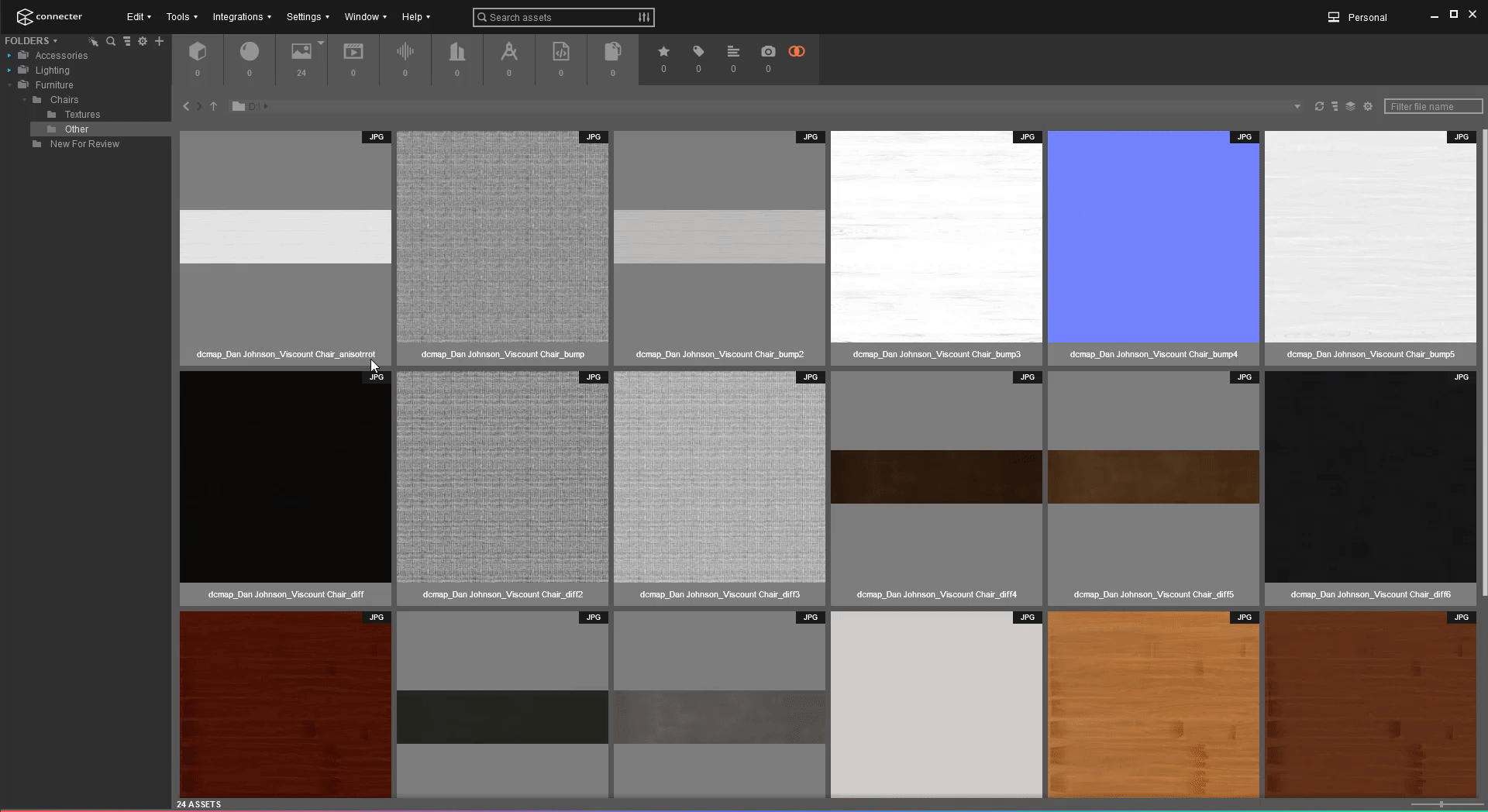This screenshot has width=1488, height=812.
Task: Toggle the images filter showing 24
Action: tap(301, 53)
